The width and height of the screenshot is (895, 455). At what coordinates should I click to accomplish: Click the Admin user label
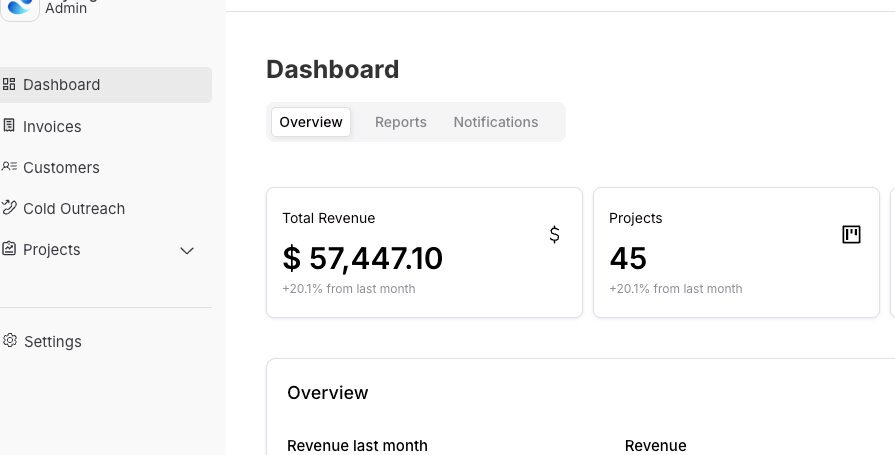pos(66,8)
